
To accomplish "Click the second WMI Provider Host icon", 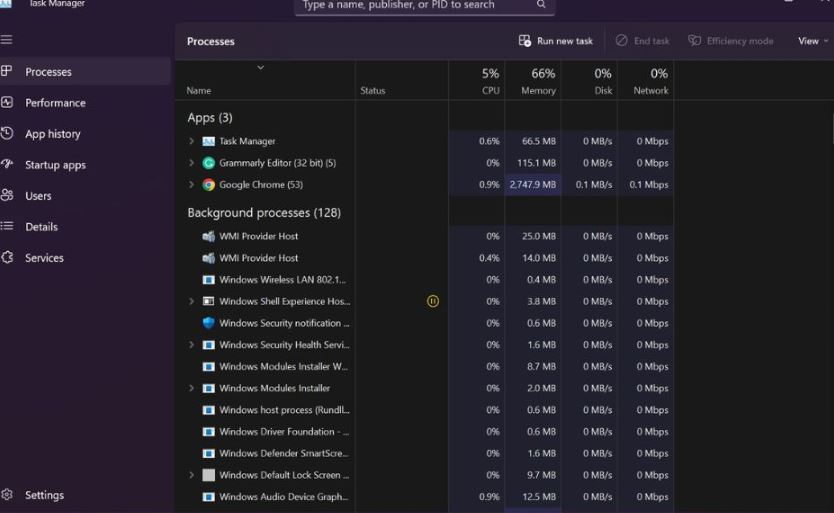I will [208, 258].
